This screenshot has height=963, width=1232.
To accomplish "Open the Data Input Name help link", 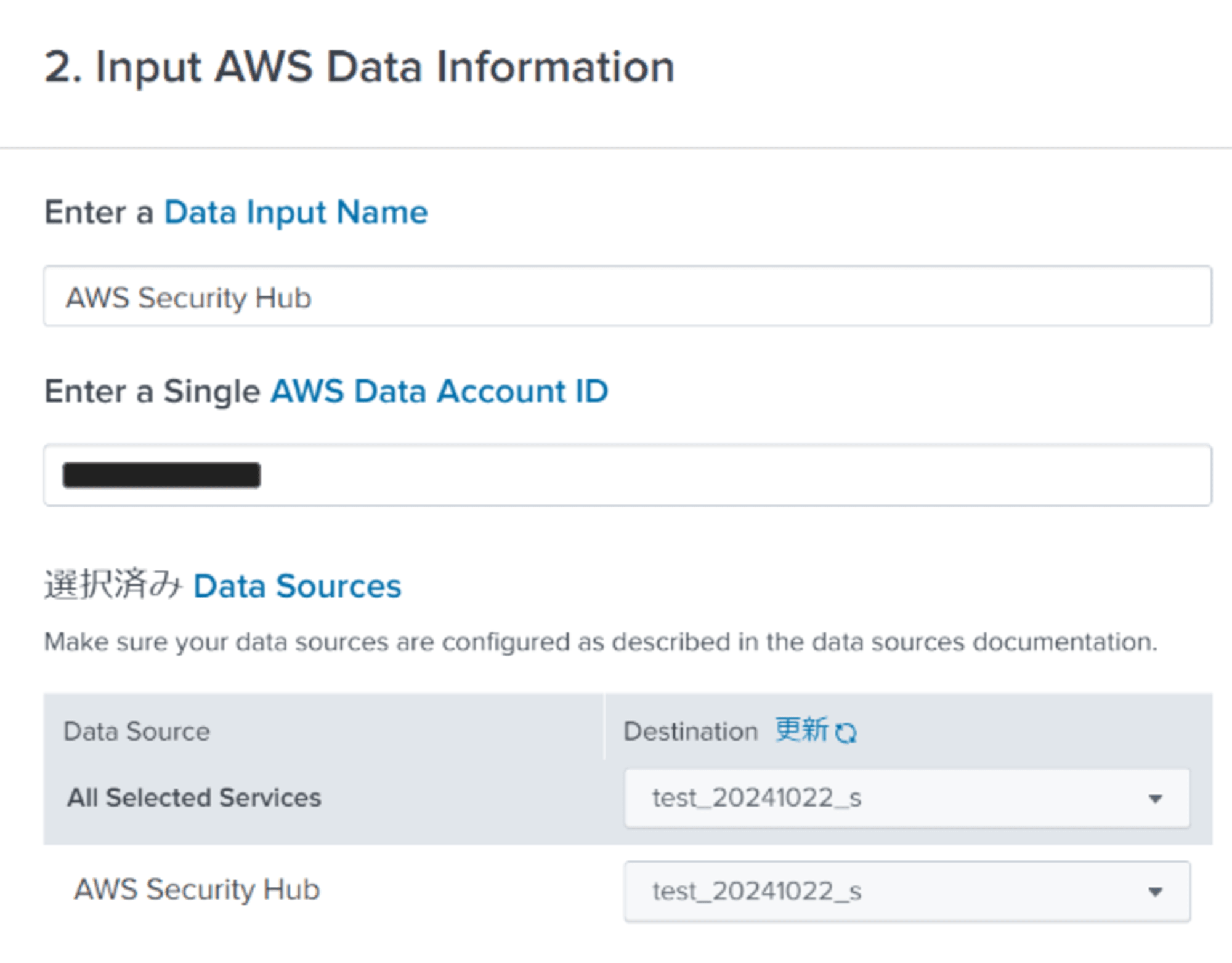I will point(296,212).
